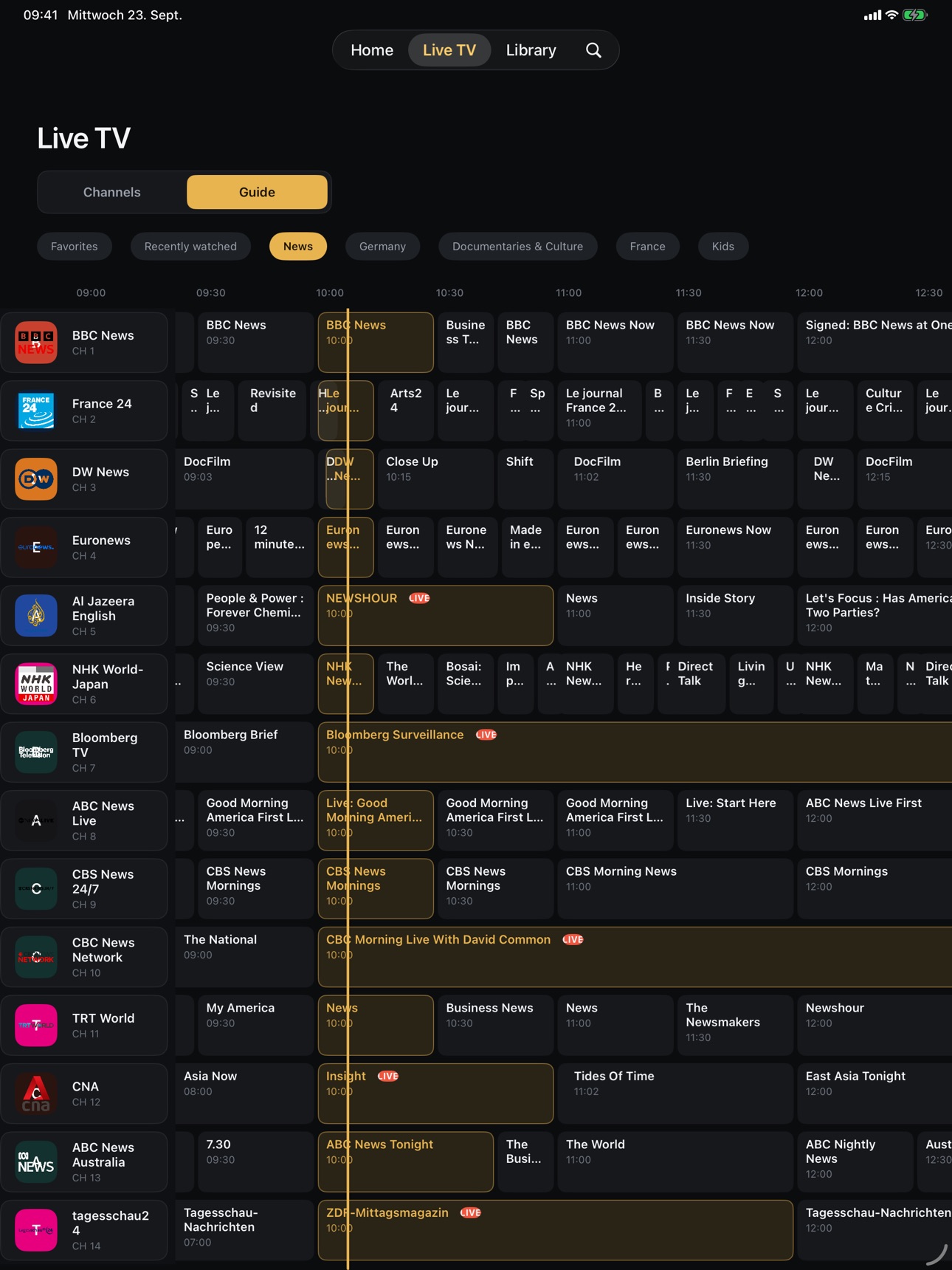Open the Live TV tab
The width and height of the screenshot is (952, 1270).
coord(449,50)
